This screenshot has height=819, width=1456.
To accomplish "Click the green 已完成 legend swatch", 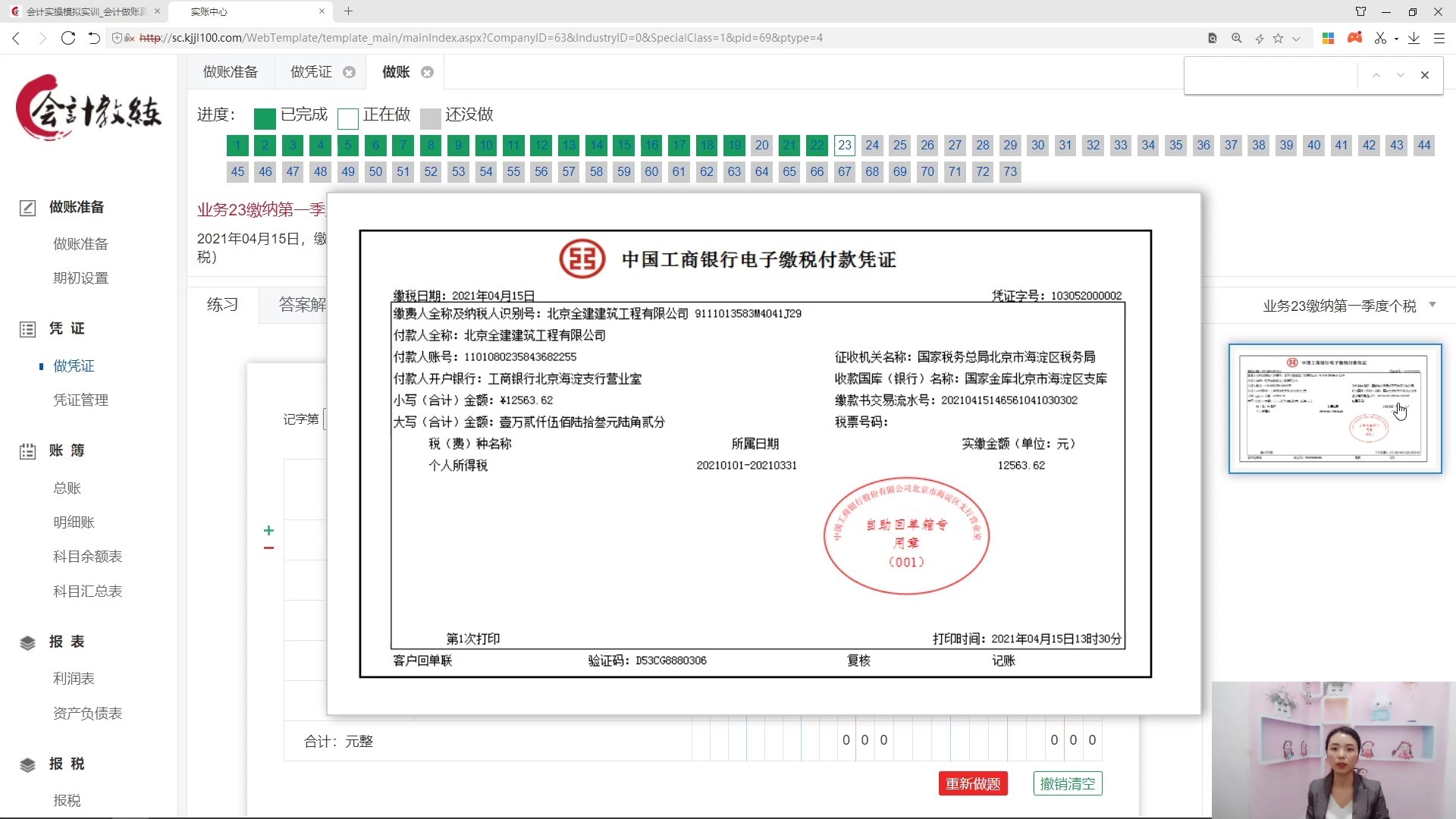I will (x=265, y=118).
